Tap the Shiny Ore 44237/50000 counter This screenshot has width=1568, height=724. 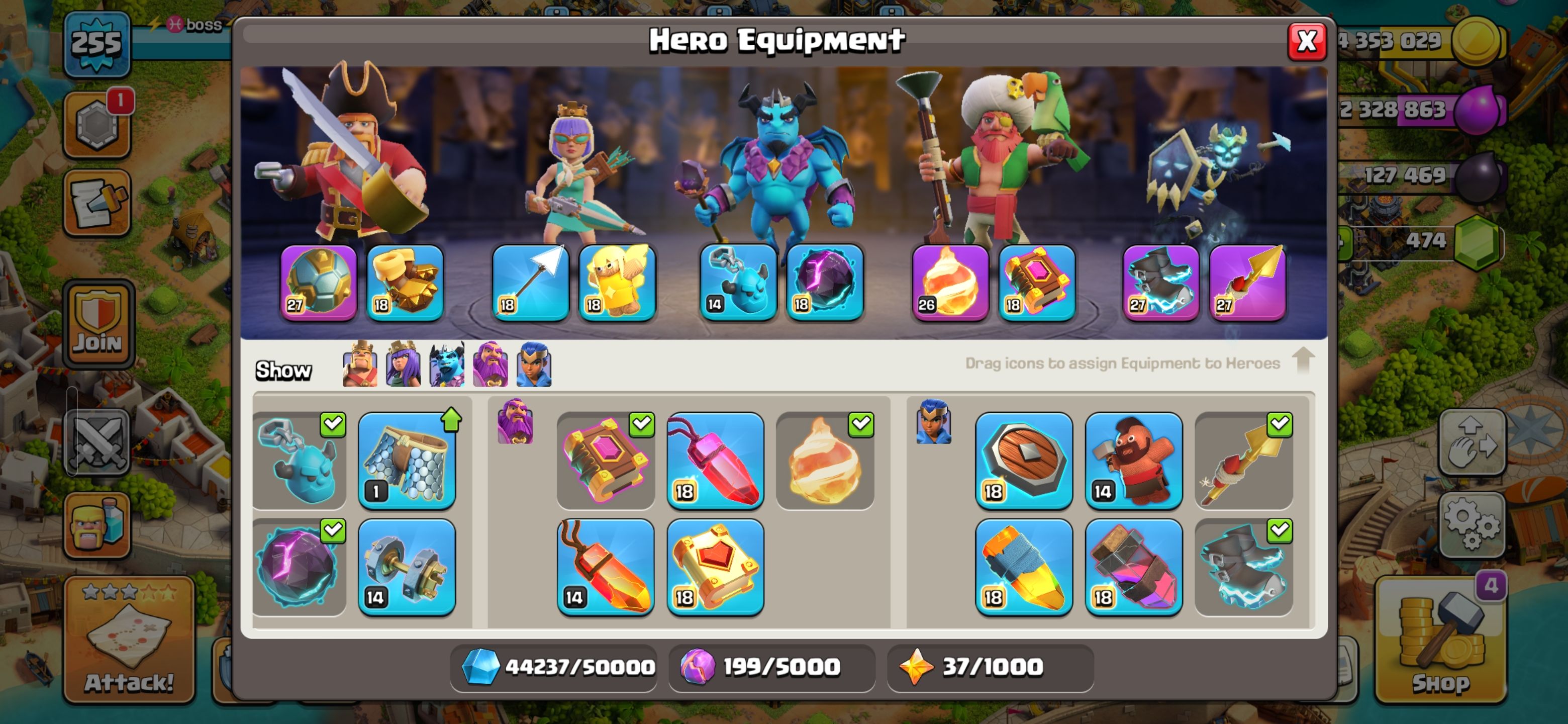tap(554, 667)
